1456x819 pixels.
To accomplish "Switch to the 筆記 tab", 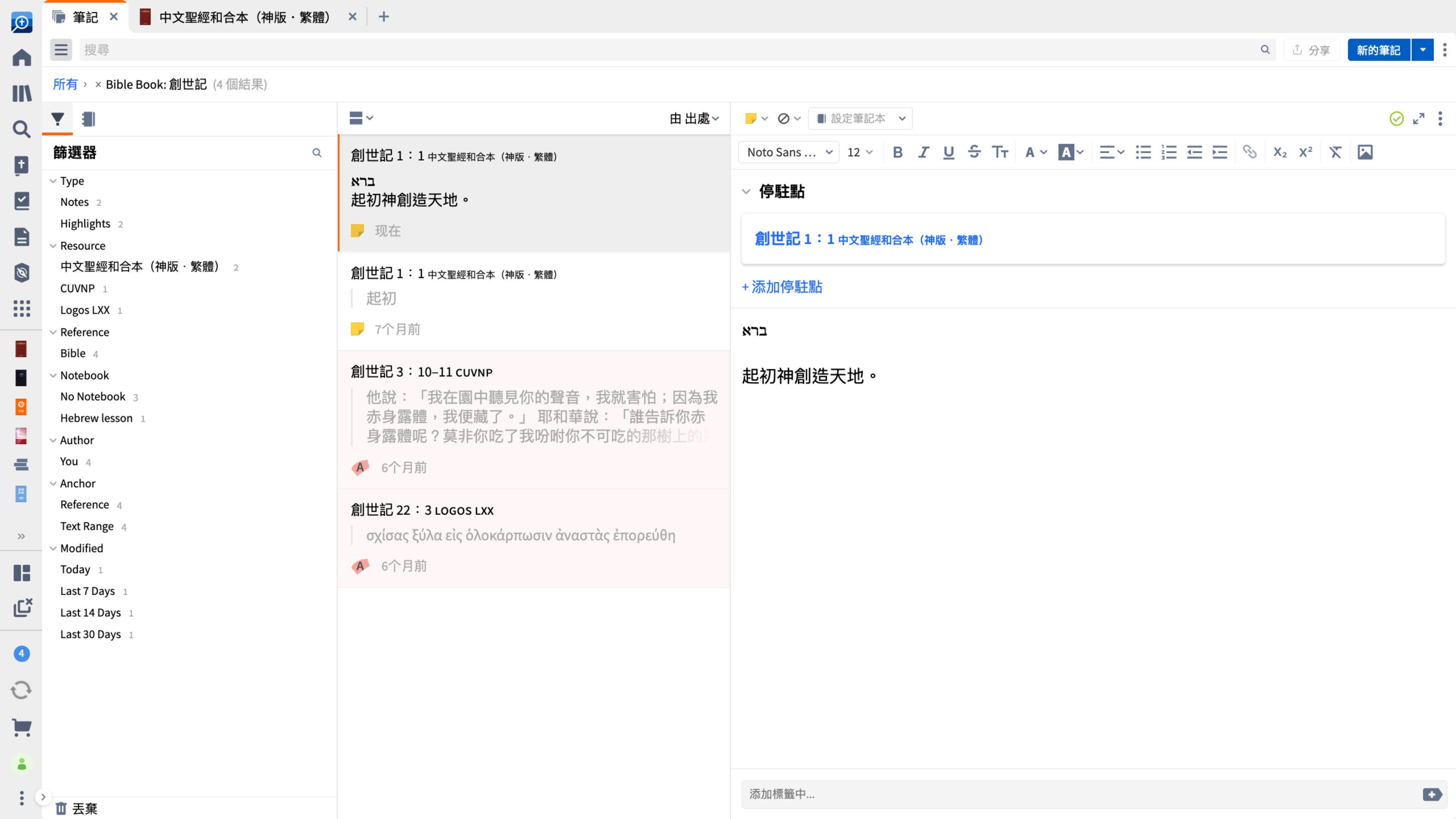I will tap(86, 17).
